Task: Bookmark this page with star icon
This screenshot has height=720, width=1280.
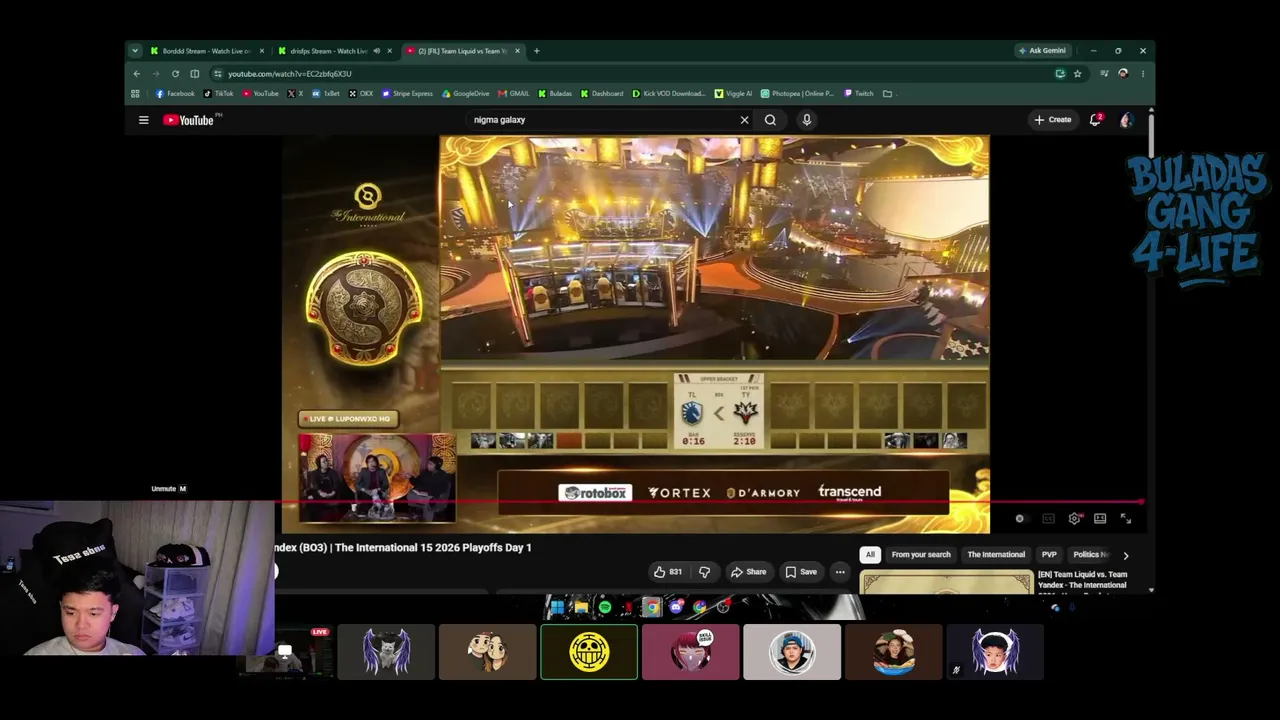Action: click(x=1077, y=73)
